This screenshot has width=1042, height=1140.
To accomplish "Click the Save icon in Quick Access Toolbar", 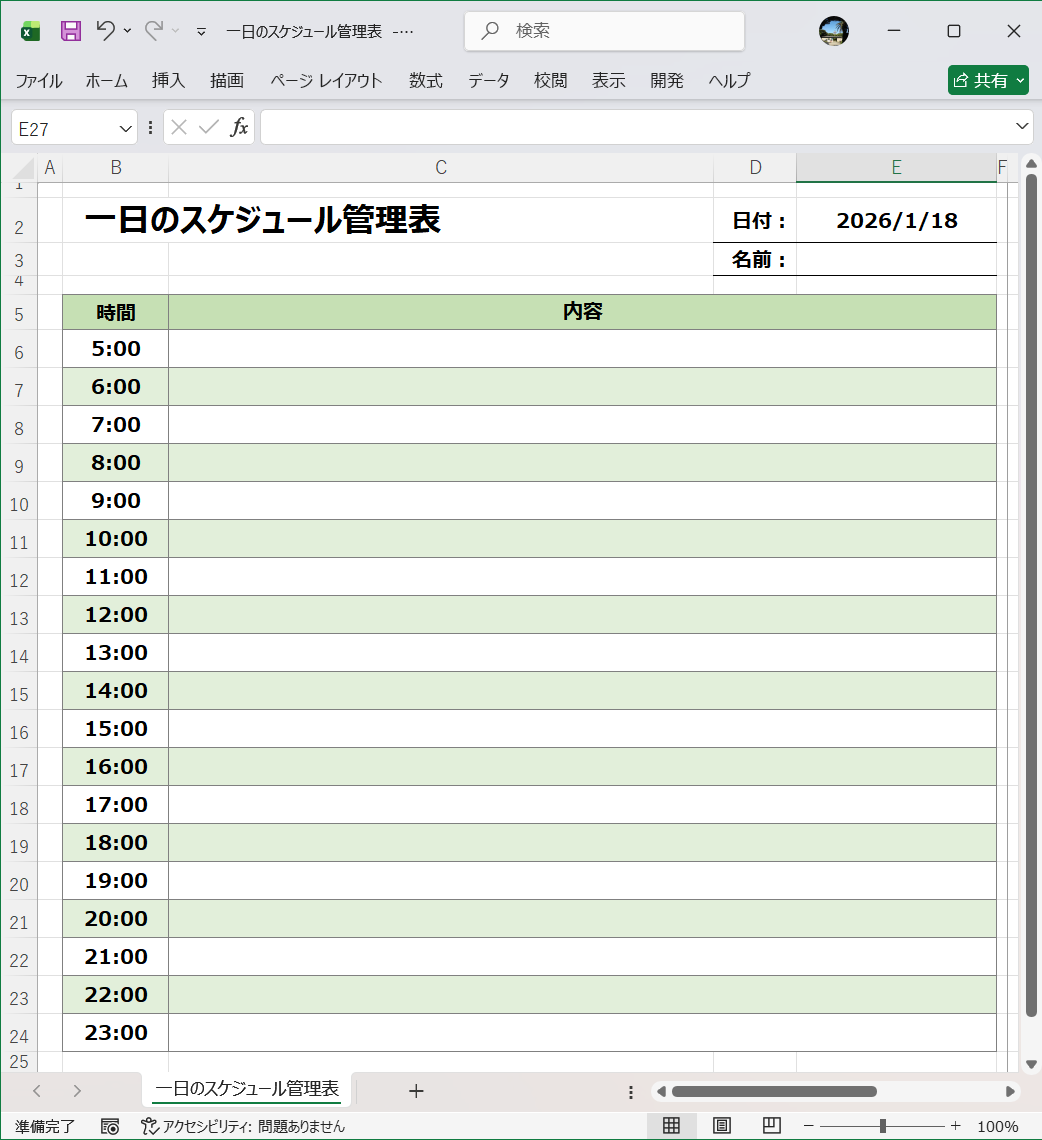I will [70, 31].
